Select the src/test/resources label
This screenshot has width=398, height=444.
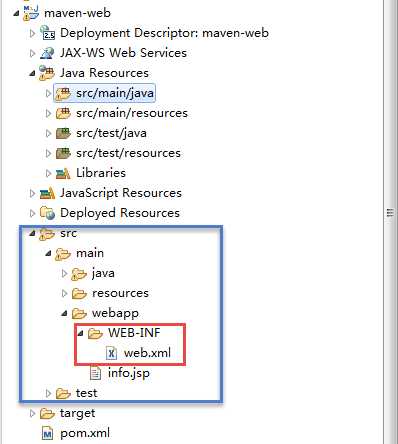pos(128,153)
